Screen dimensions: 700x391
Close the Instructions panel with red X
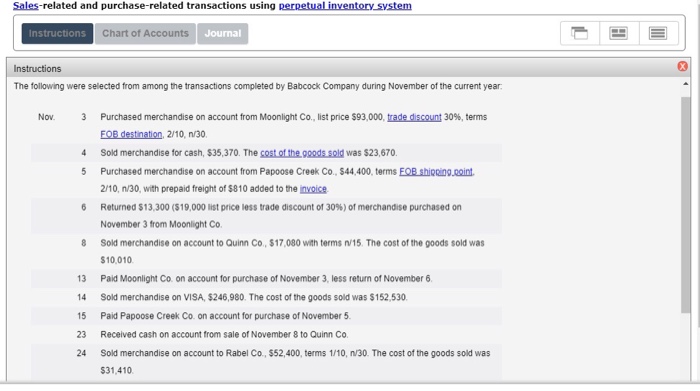[682, 67]
